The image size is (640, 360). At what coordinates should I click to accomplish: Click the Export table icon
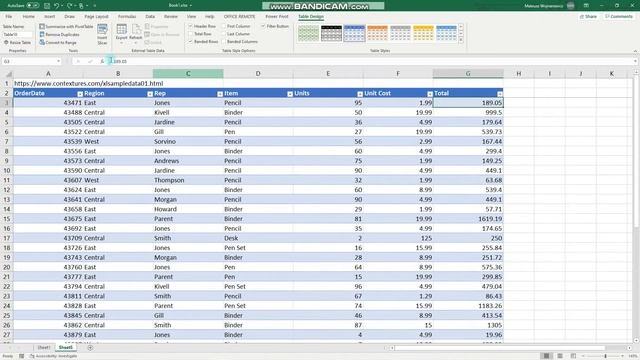[122, 30]
